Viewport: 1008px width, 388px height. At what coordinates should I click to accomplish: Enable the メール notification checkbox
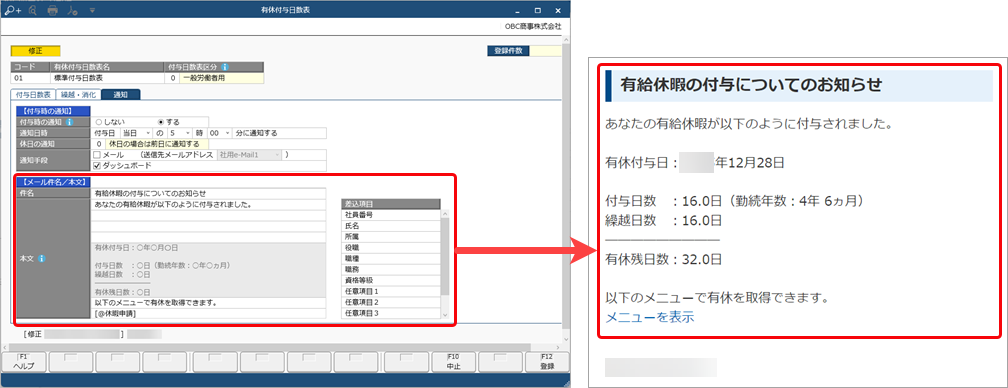point(97,155)
